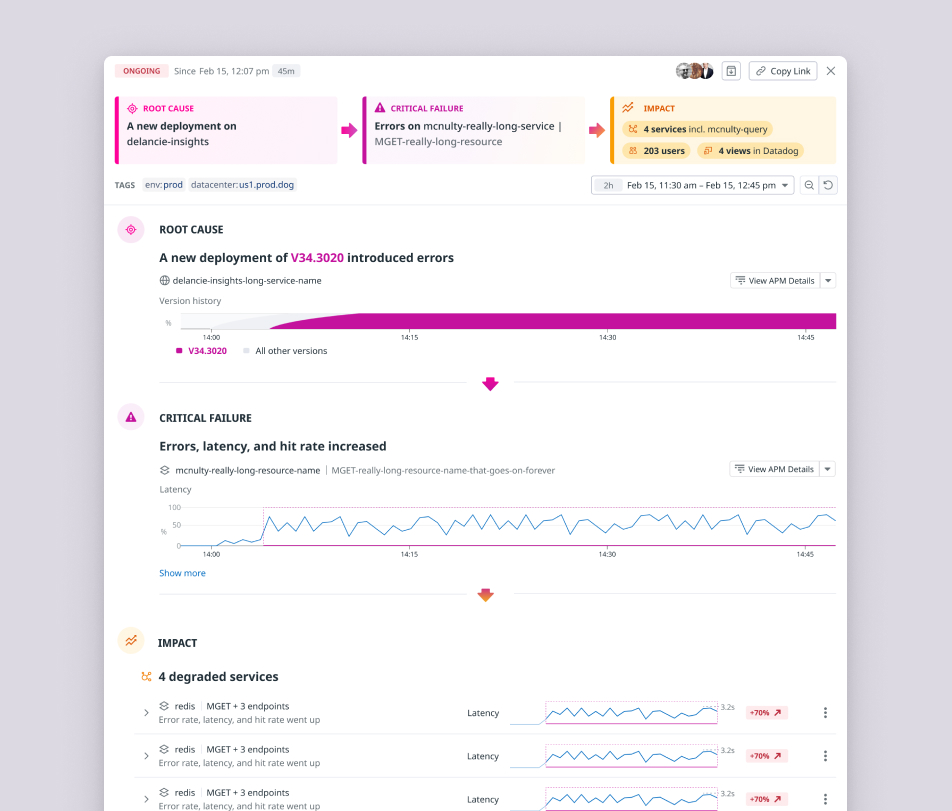The width and height of the screenshot is (952, 811).
Task: Click the '203 users' impact pill
Action: pyautogui.click(x=657, y=151)
